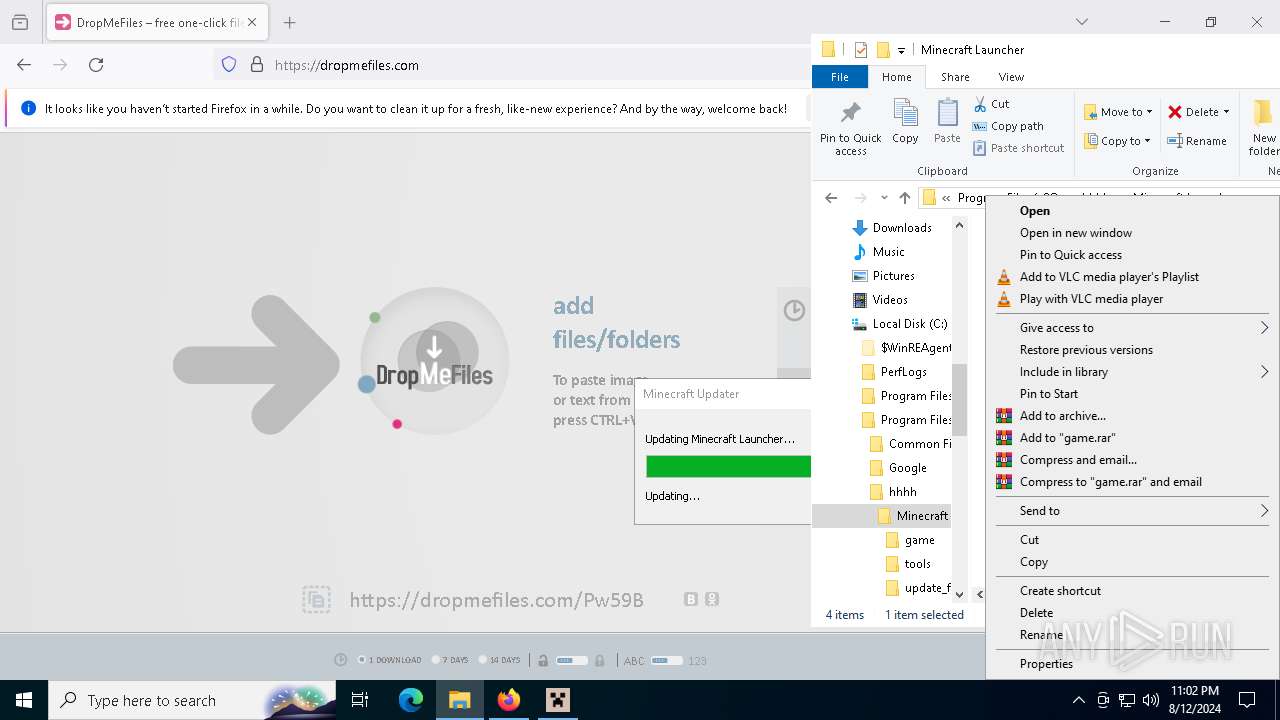The image size is (1280, 720).
Task: Share link via Odnoklassniki icon
Action: tap(712, 599)
